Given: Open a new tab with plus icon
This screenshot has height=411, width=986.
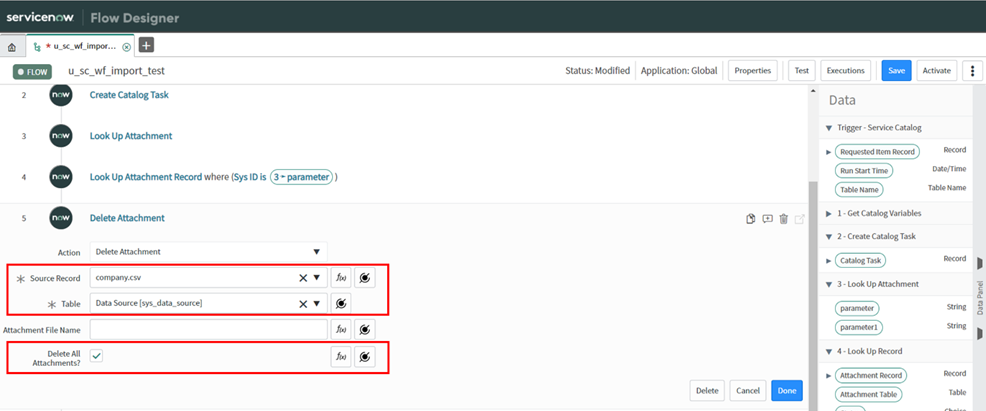Looking at the screenshot, I should [x=146, y=45].
